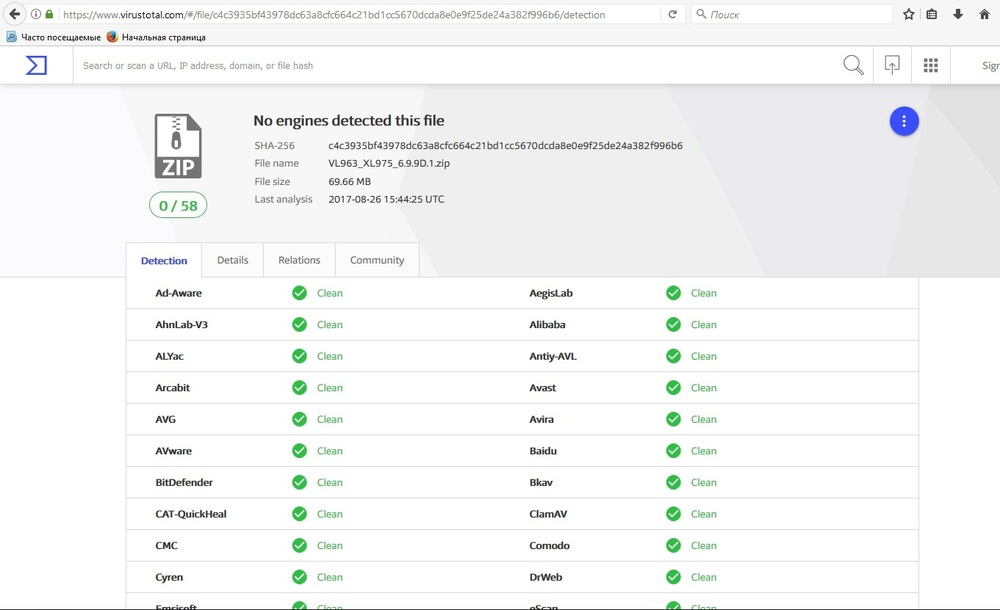This screenshot has width=1000, height=610.
Task: Switch to the Relations tab
Action: click(x=299, y=260)
